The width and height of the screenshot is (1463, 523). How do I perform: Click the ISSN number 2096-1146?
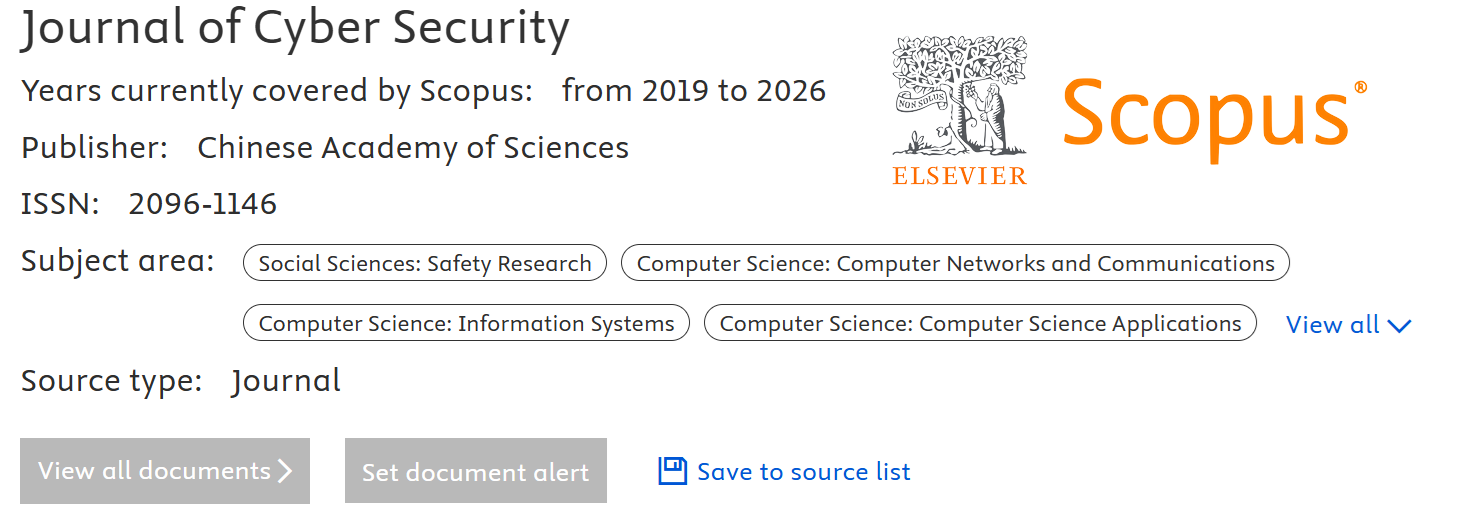coord(202,205)
